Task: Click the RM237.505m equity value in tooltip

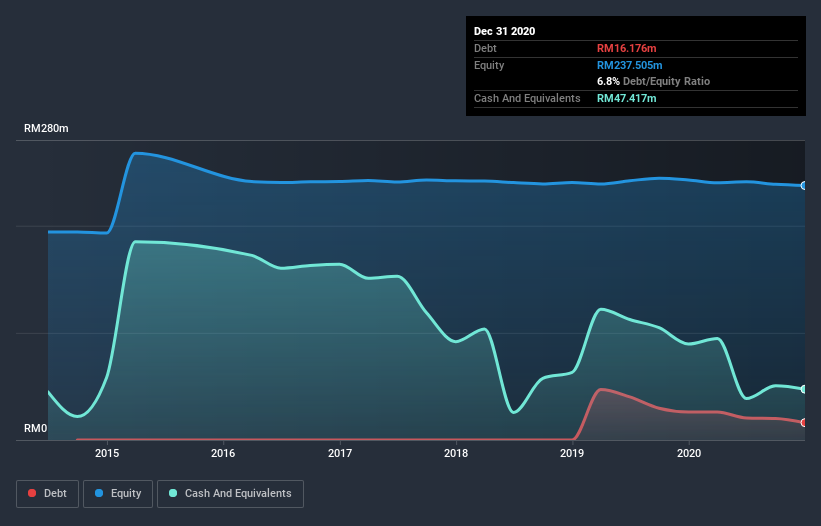Action: tap(629, 65)
